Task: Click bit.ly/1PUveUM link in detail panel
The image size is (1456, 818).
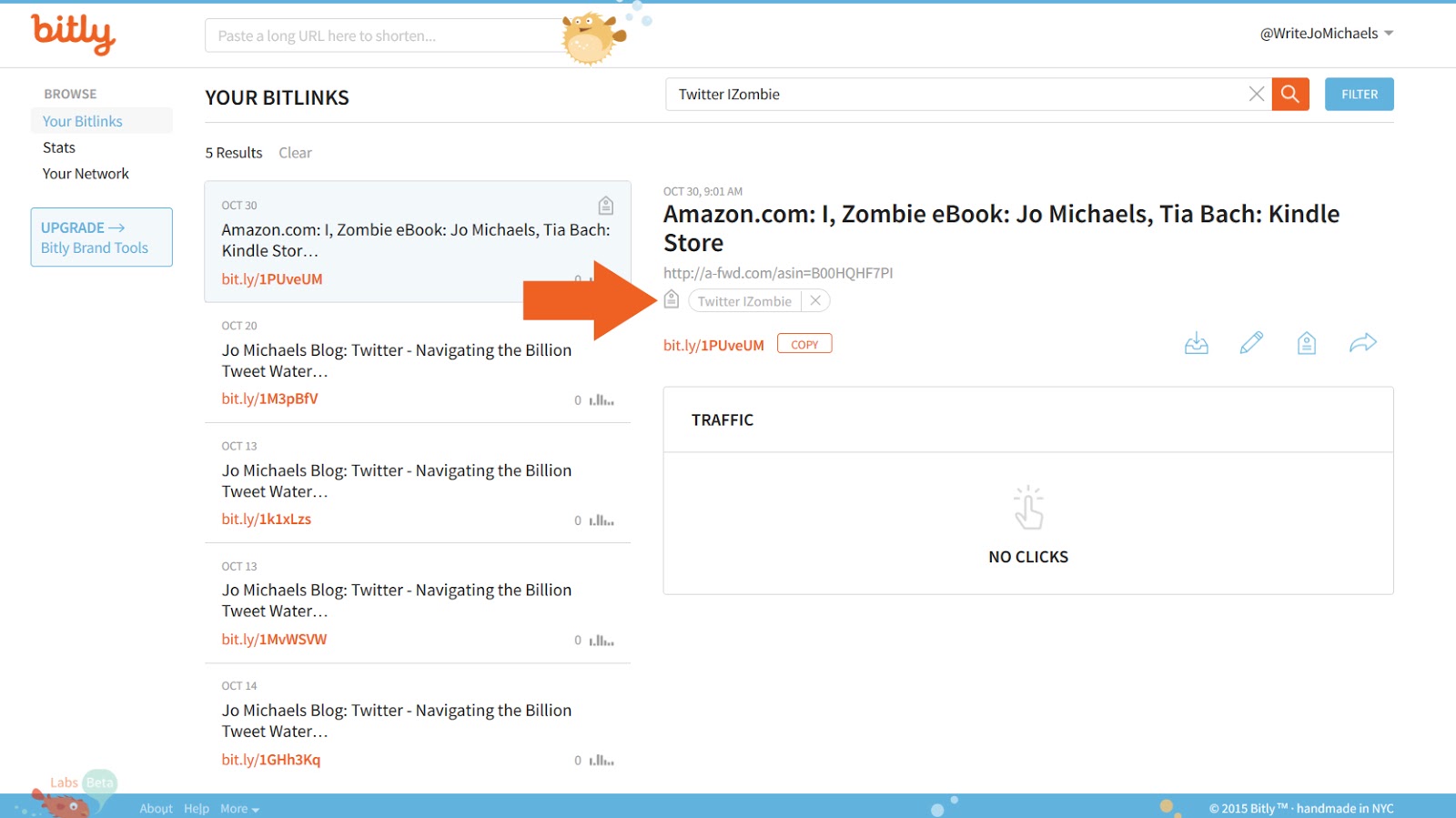Action: pos(713,345)
